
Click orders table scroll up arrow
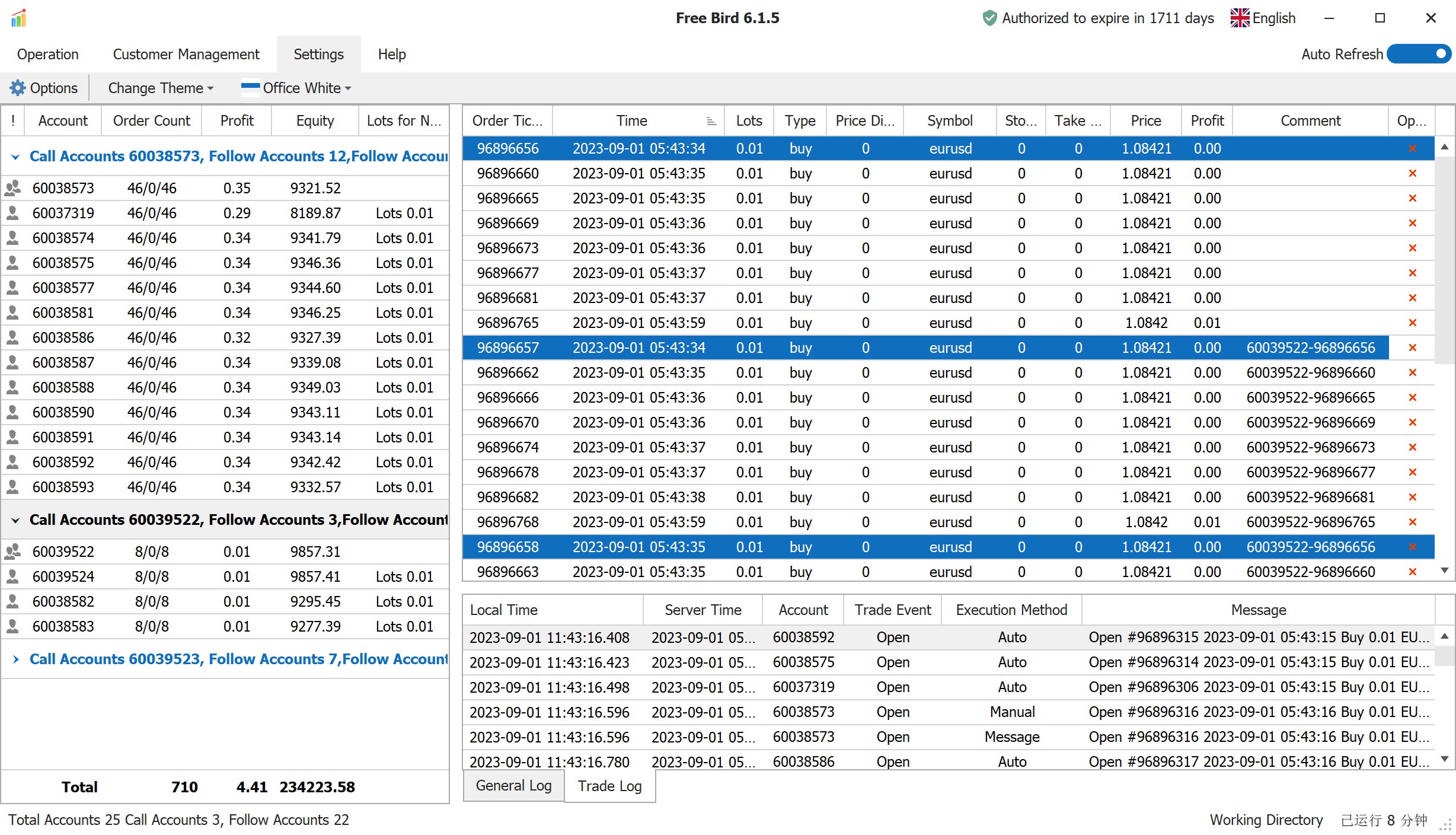pyautogui.click(x=1445, y=146)
